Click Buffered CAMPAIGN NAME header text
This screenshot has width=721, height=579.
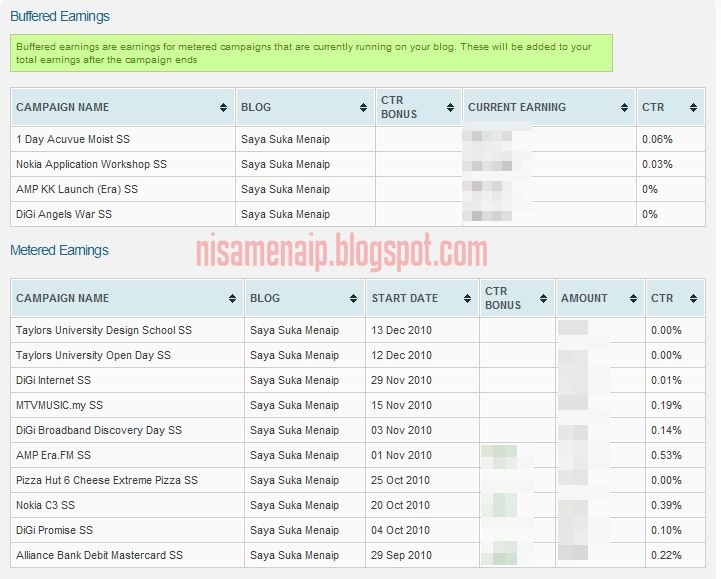click(x=63, y=107)
